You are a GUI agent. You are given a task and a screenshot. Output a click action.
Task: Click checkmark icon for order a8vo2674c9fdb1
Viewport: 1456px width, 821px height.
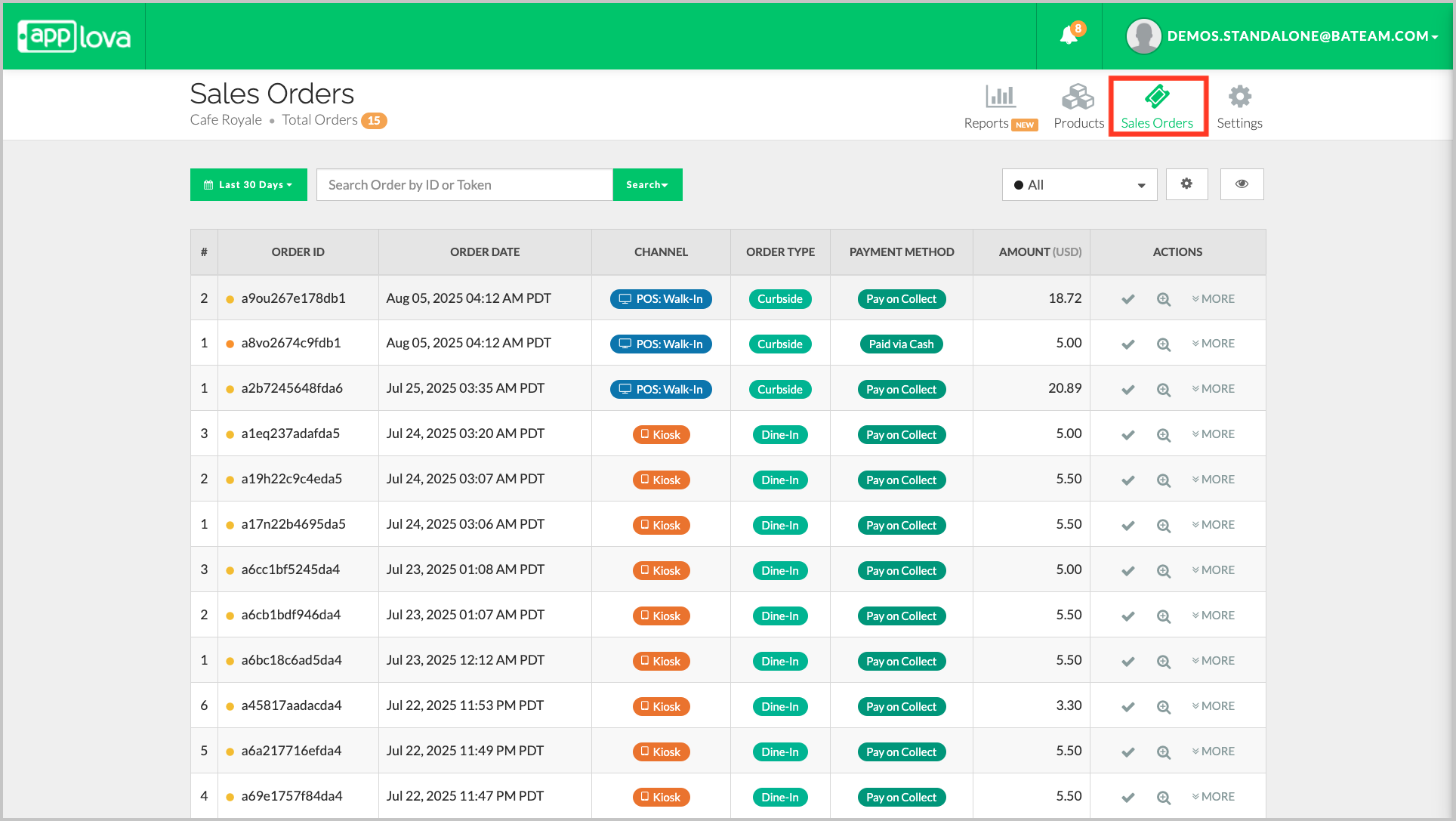click(1127, 344)
